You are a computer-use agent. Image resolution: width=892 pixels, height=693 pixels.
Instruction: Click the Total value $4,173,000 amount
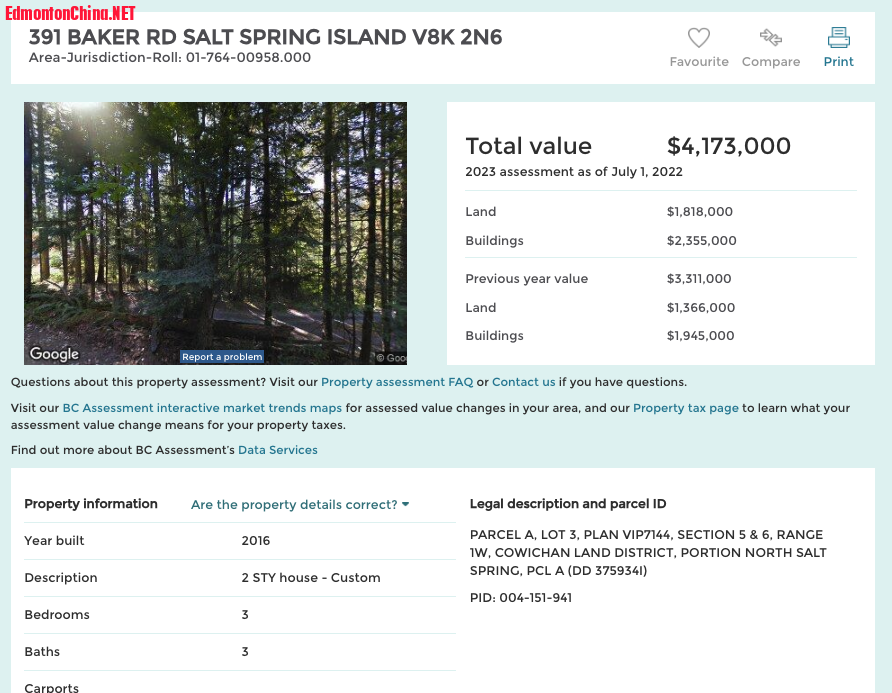pyautogui.click(x=728, y=146)
